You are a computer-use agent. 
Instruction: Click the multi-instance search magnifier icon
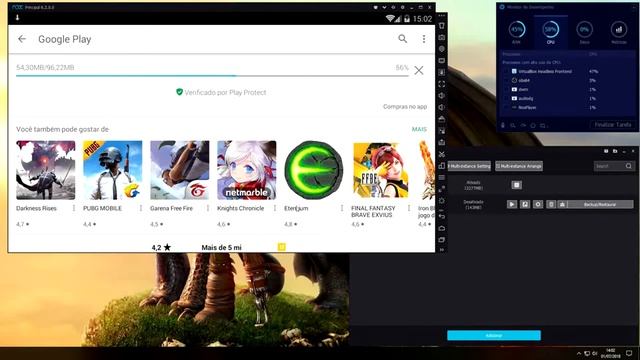click(x=629, y=166)
